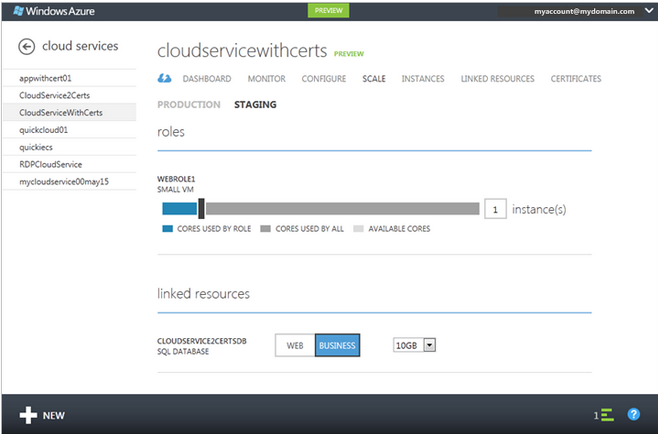Expand the account menu chevron
This screenshot has height=434, width=658.
pyautogui.click(x=649, y=11)
